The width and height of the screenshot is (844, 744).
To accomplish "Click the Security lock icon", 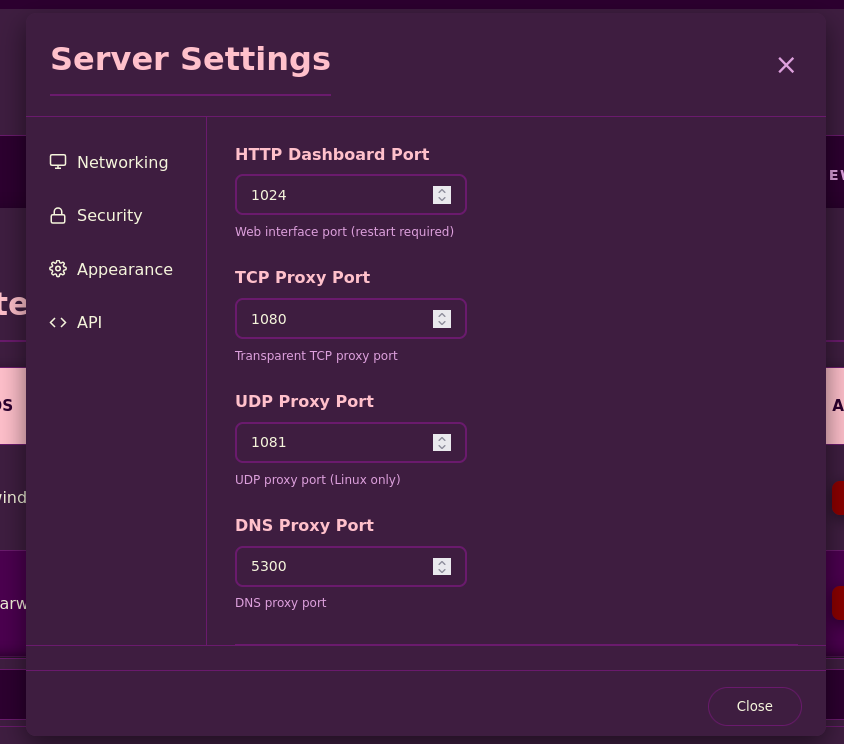I will (x=58, y=215).
